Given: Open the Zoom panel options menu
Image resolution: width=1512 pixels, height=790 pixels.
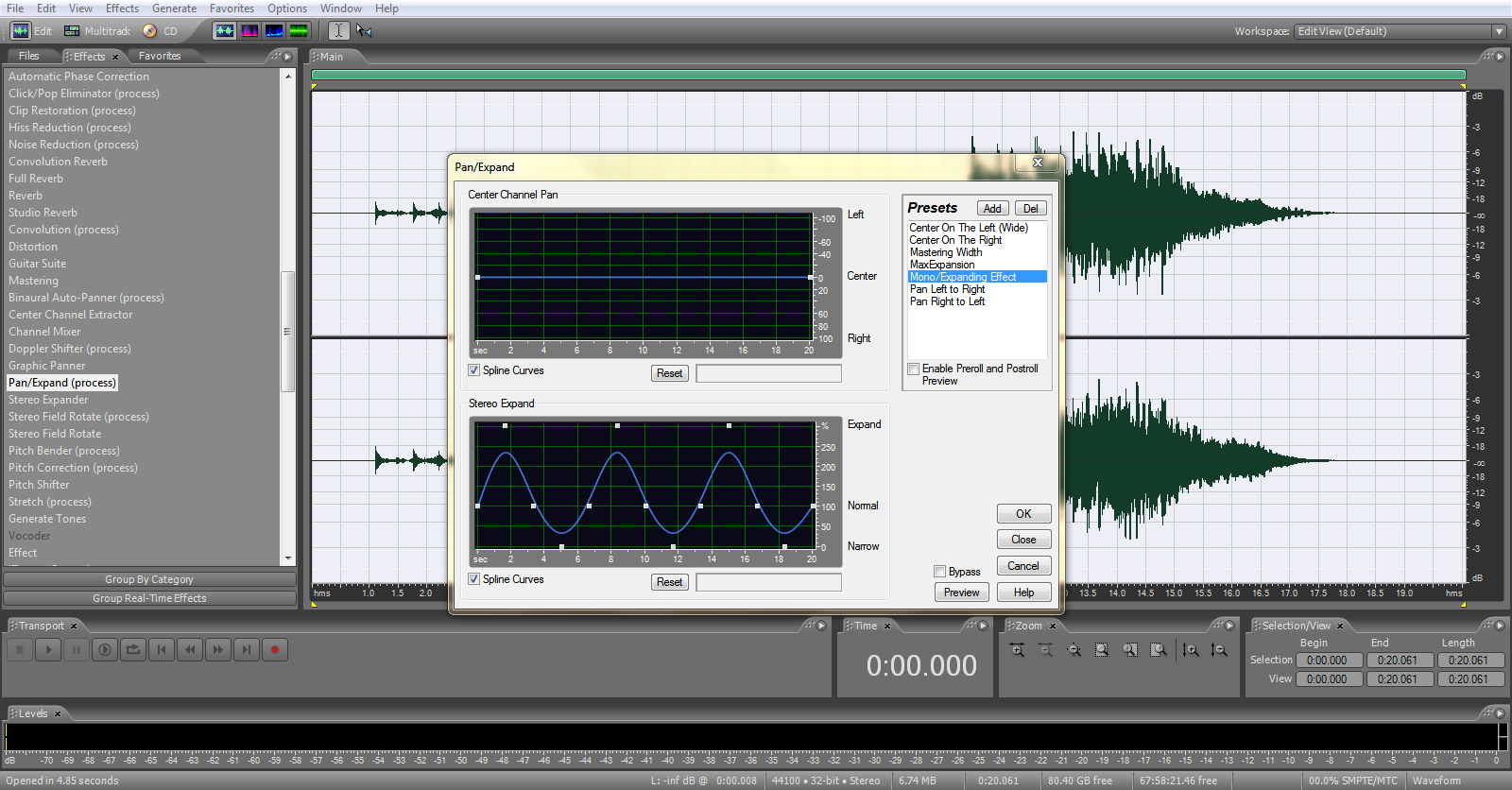Looking at the screenshot, I should (x=1228, y=626).
